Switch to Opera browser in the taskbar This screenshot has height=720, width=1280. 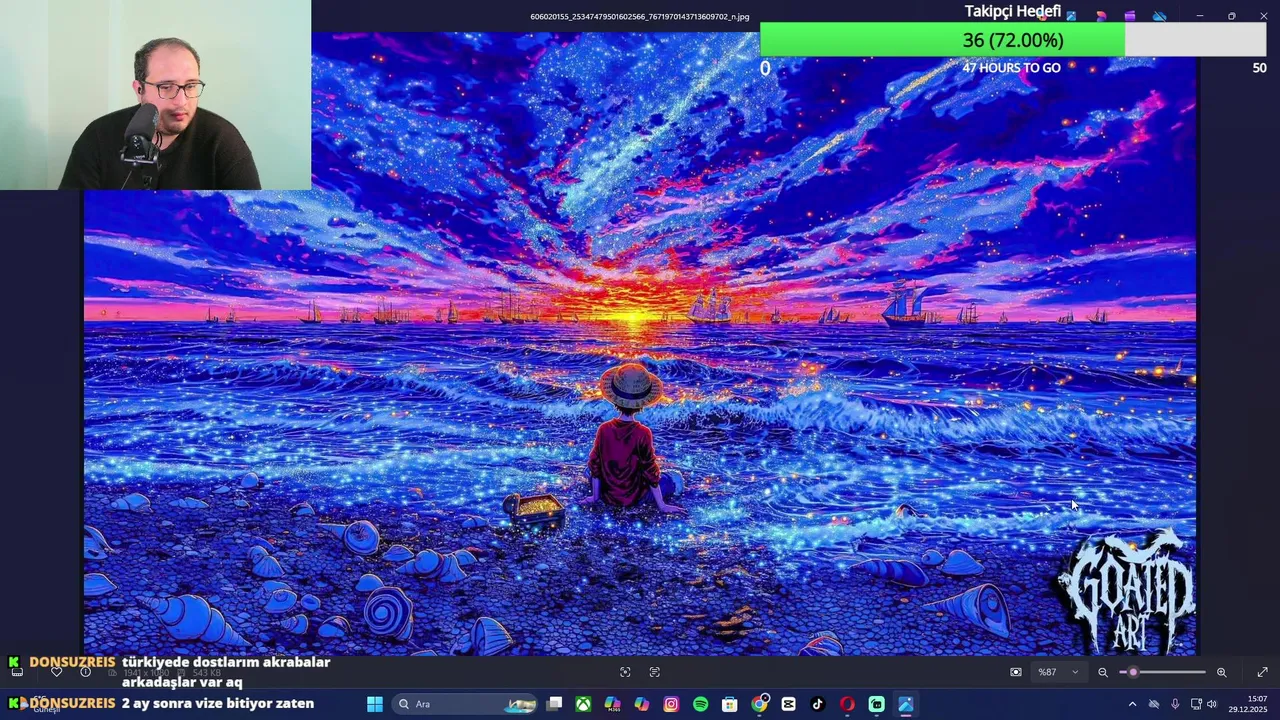pos(847,704)
